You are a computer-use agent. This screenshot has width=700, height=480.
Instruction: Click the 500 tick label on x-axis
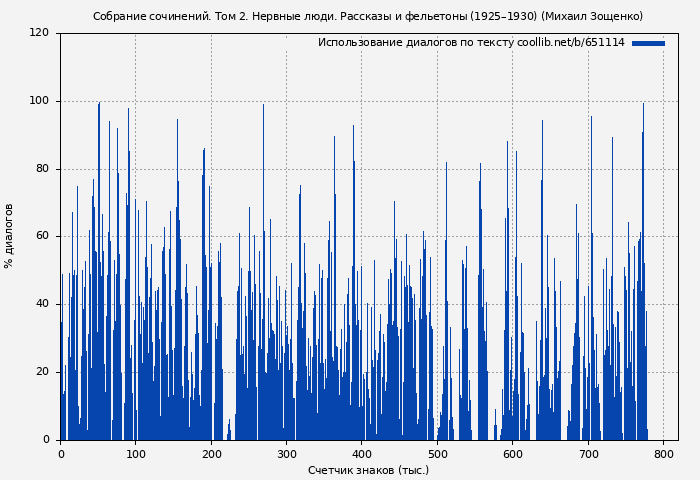click(438, 453)
